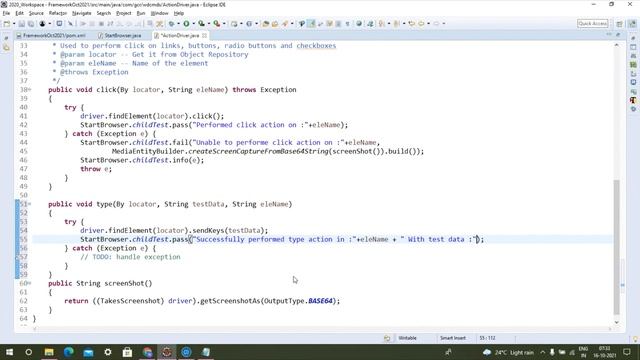Click the Restore view icon in left trim bar

pyautogui.click(x=6, y=38)
